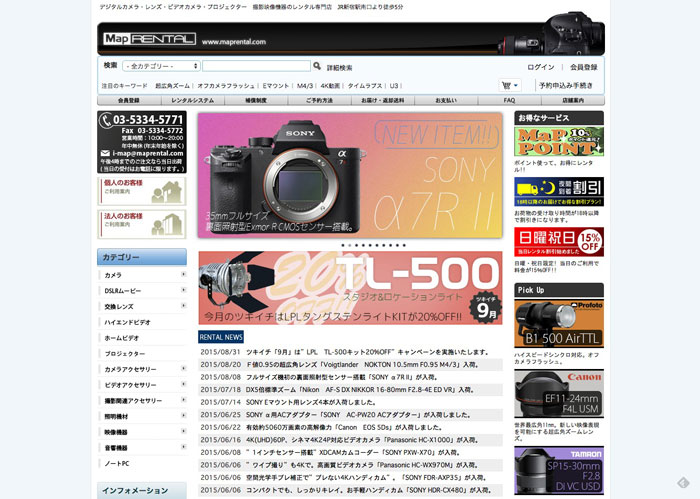
Task: Open the お届け・返却送料 nav tab
Action: 383,100
